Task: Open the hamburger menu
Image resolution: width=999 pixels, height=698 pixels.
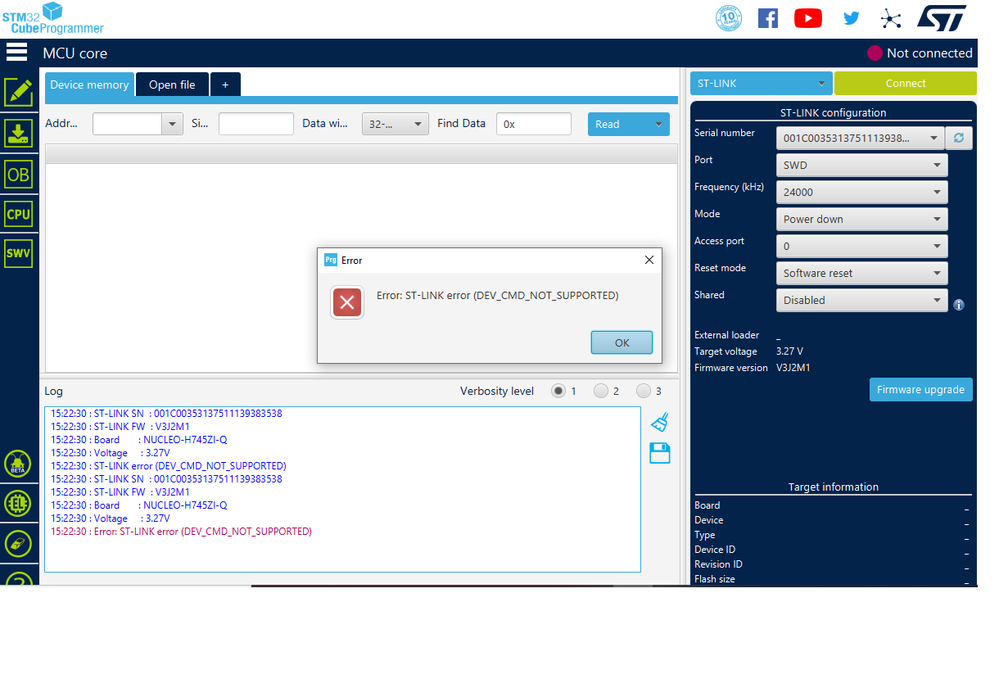Action: point(17,52)
